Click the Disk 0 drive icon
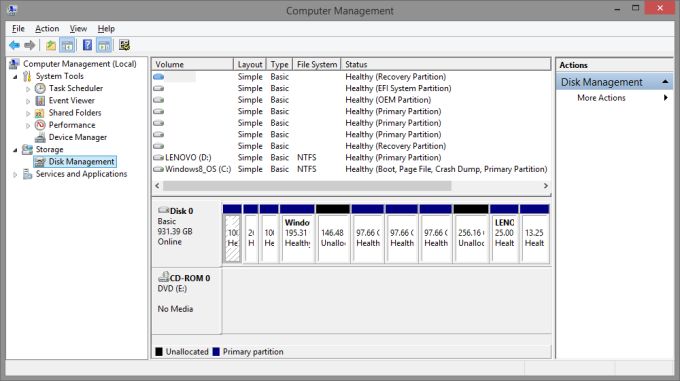The image size is (680, 381). [163, 210]
